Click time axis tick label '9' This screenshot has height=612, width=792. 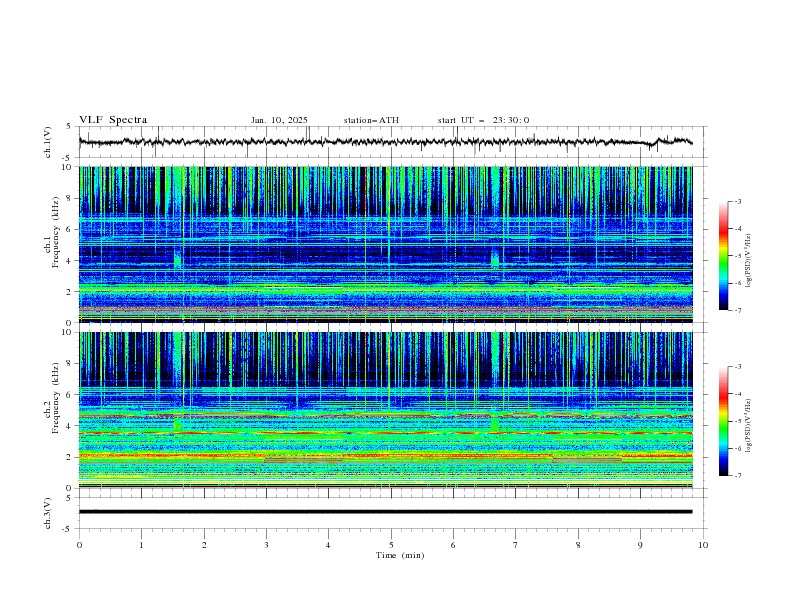[x=640, y=545]
